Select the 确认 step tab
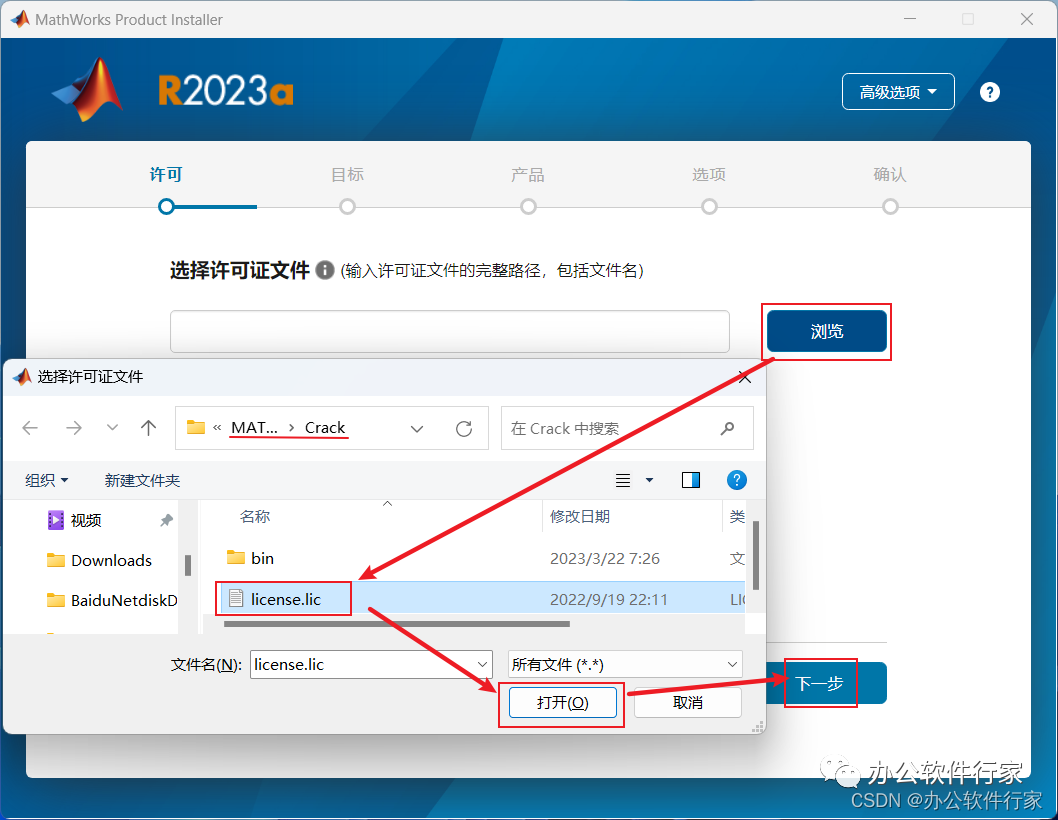The image size is (1058, 820). [x=890, y=174]
